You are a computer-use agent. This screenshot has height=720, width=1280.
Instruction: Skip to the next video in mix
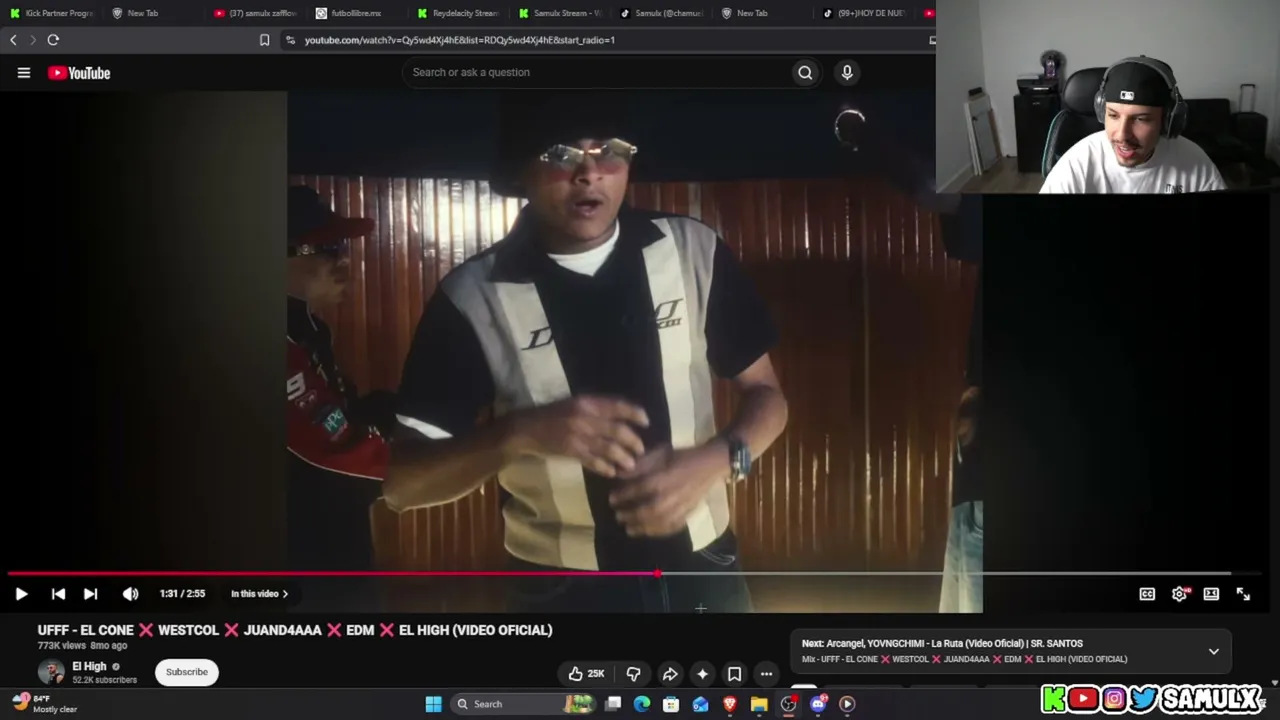(x=90, y=594)
